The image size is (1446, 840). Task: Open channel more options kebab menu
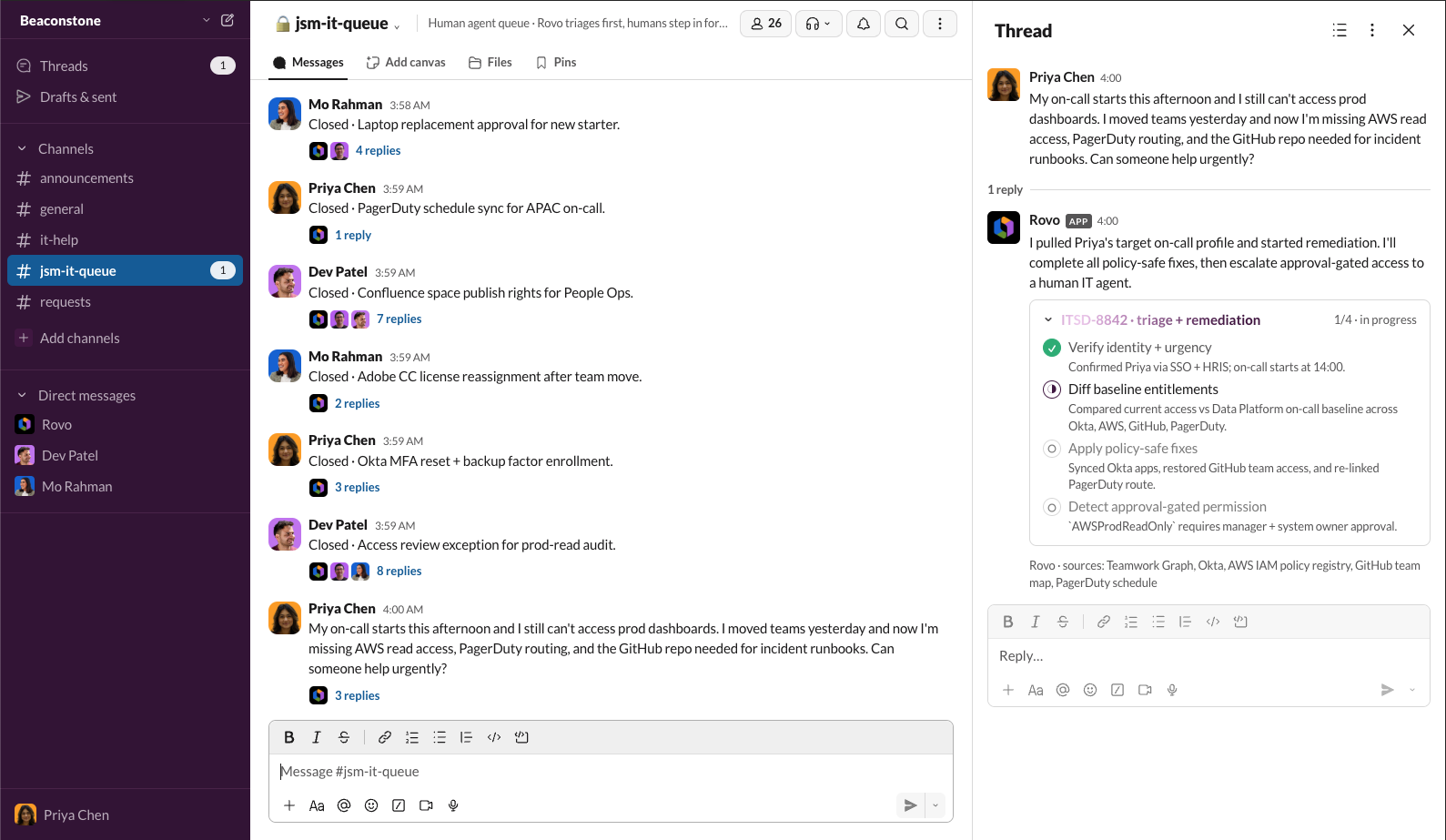point(939,24)
